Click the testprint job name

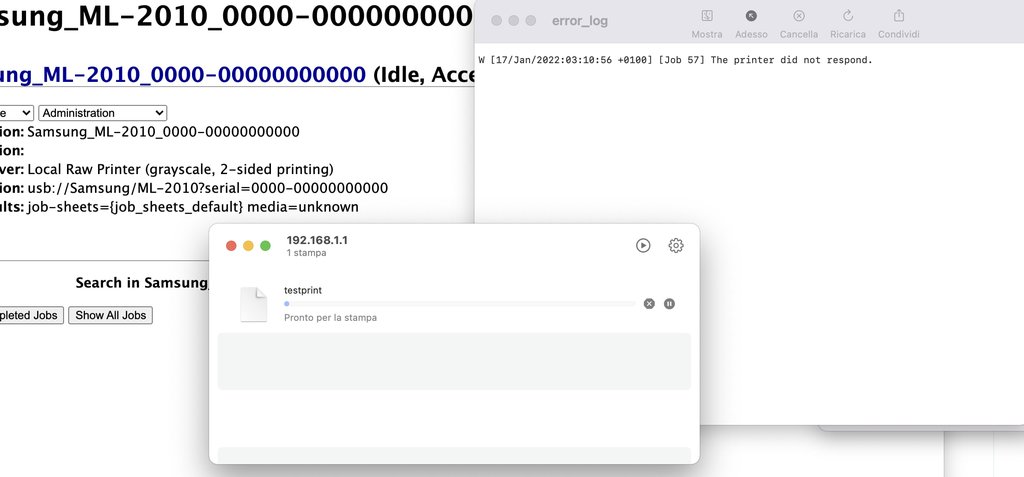click(x=303, y=290)
